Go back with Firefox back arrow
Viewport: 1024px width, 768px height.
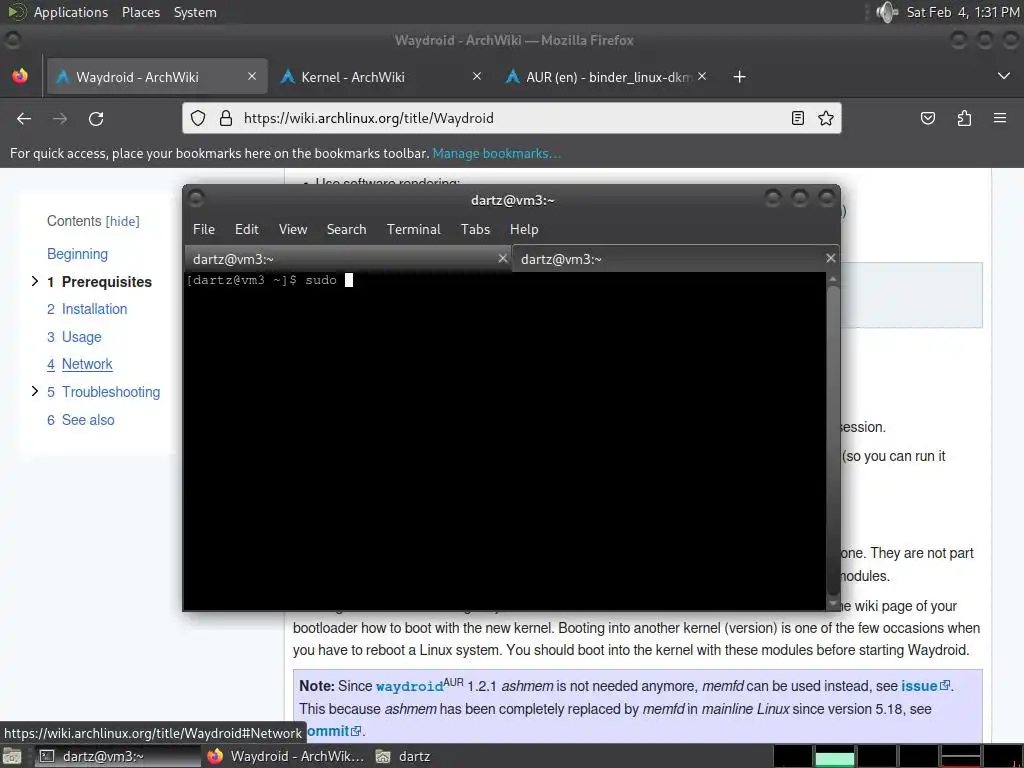pos(24,118)
